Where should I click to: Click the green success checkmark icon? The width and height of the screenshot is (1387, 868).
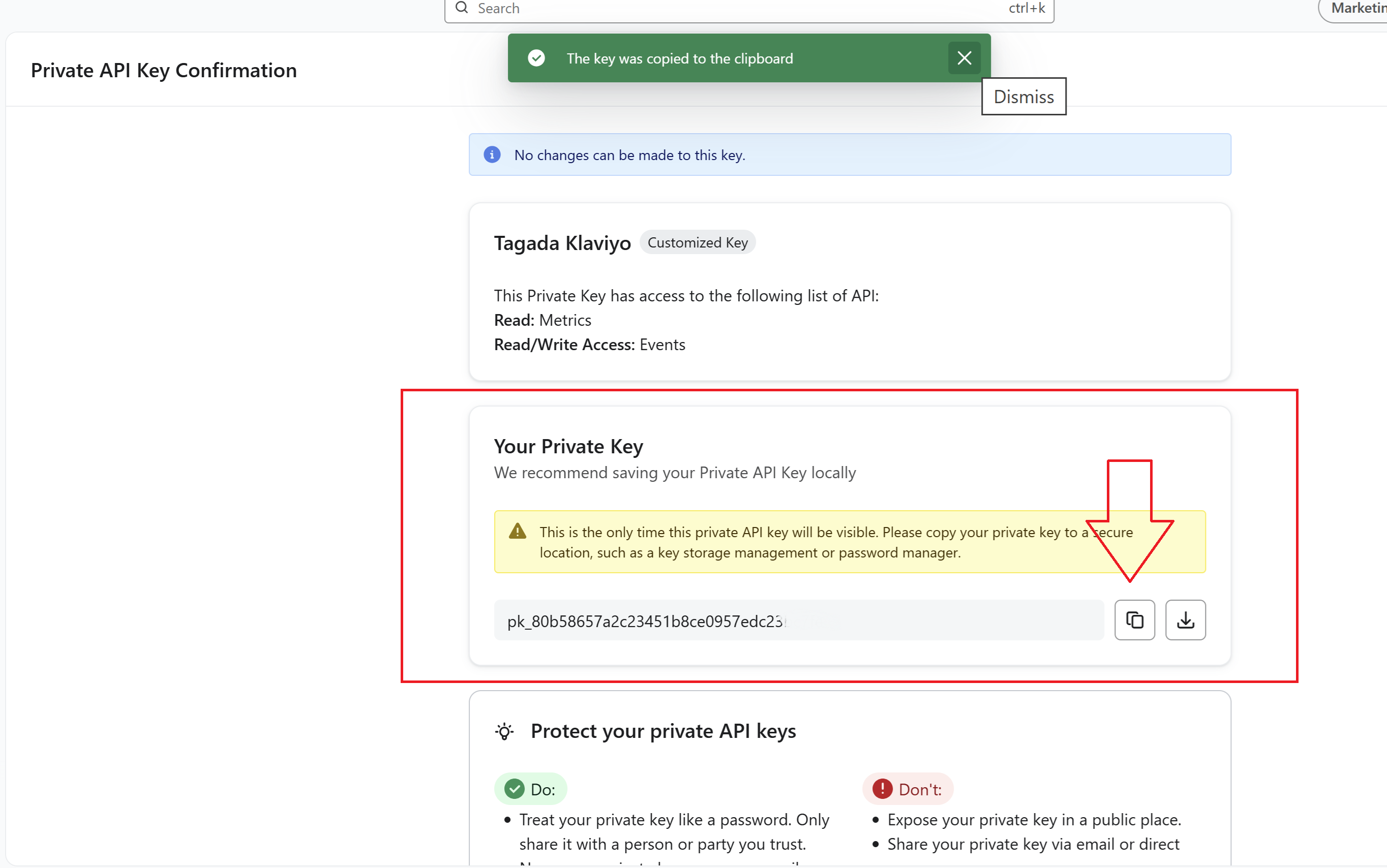[x=536, y=58]
